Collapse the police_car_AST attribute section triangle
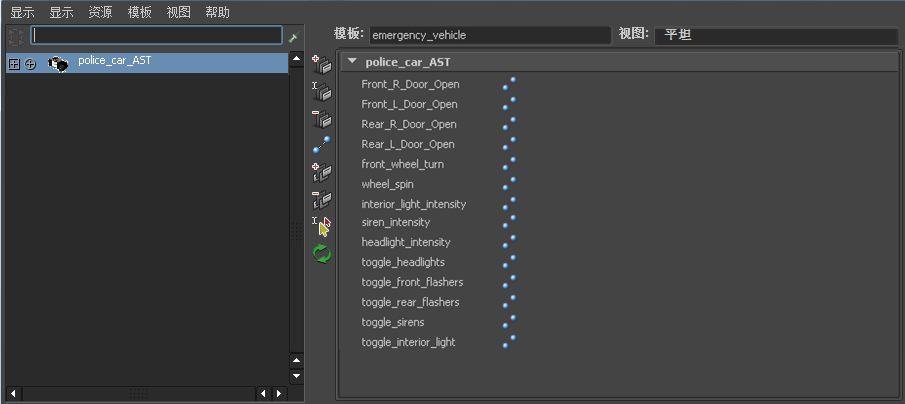The height and width of the screenshot is (404, 905). coord(353,62)
